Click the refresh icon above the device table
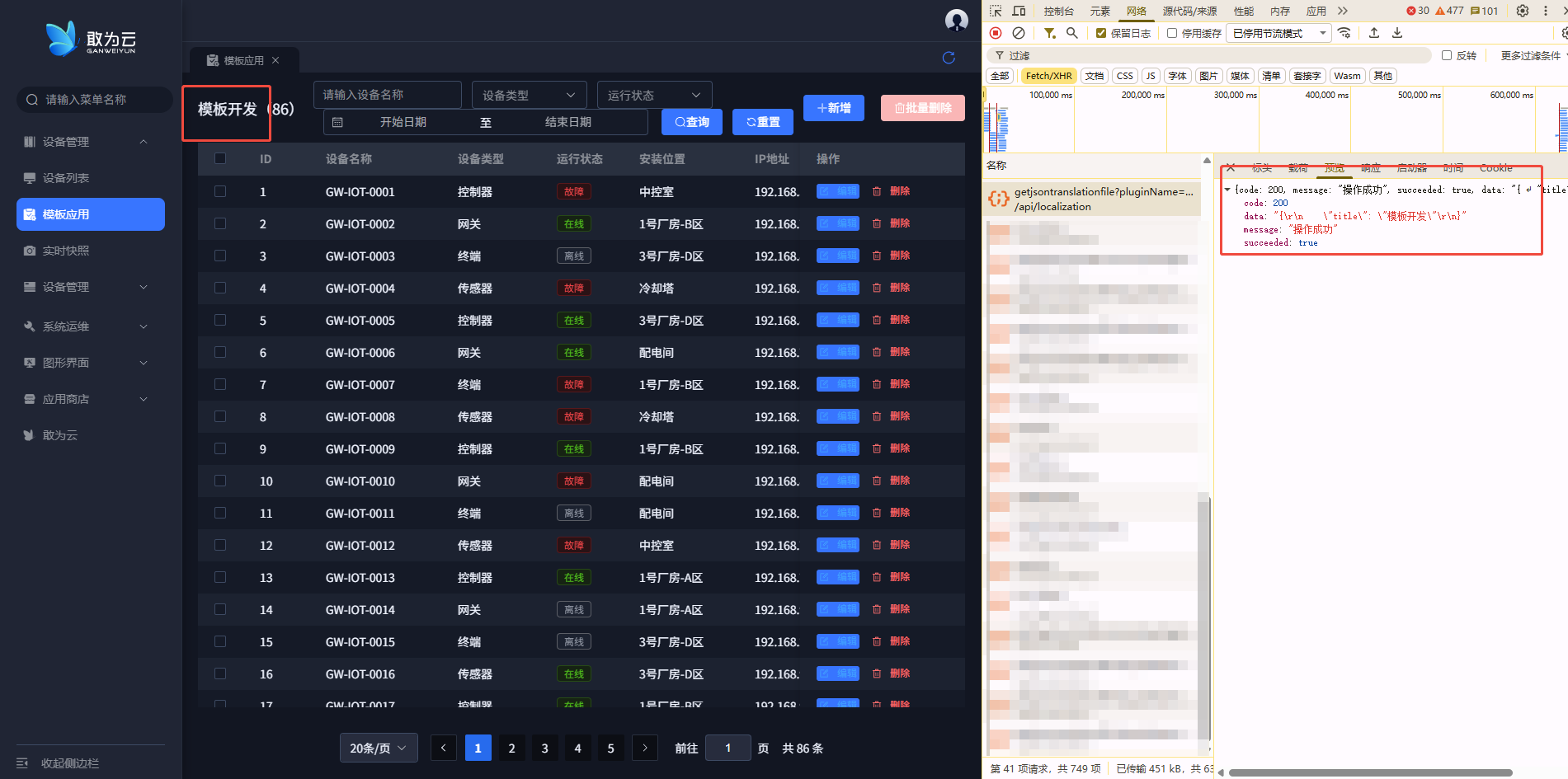 coord(949,58)
